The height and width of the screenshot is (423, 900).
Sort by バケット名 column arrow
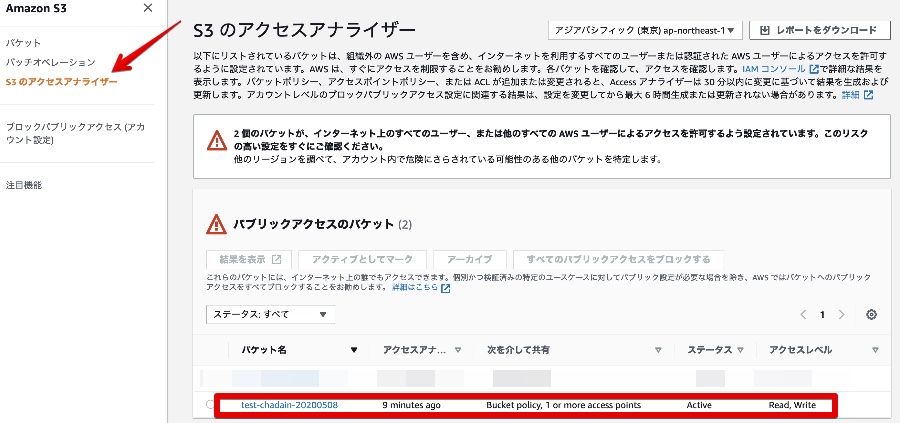[x=354, y=350]
